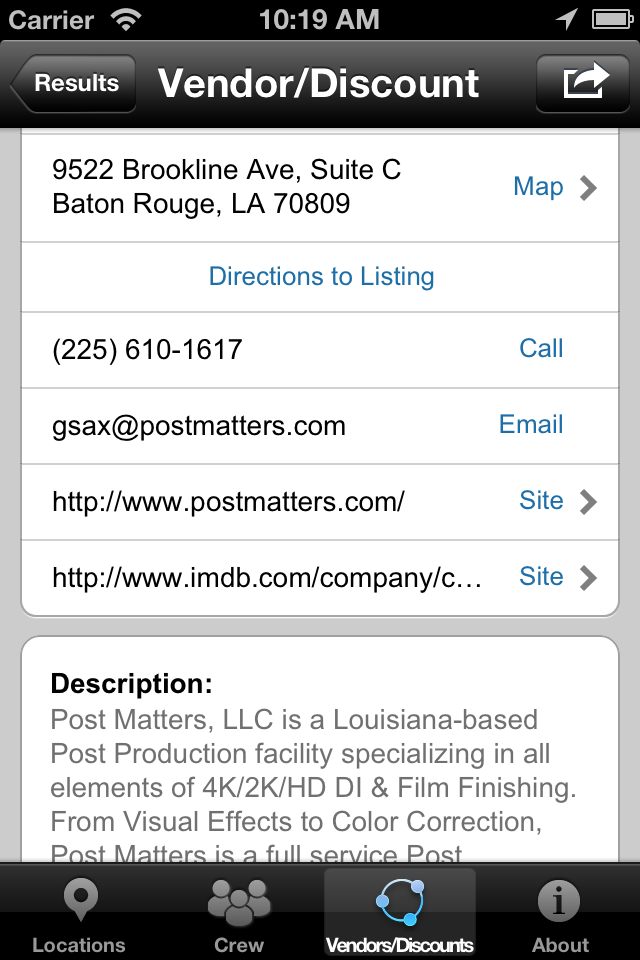The width and height of the screenshot is (640, 960).
Task: Open the Locations pin icon tab
Action: pyautogui.click(x=80, y=900)
